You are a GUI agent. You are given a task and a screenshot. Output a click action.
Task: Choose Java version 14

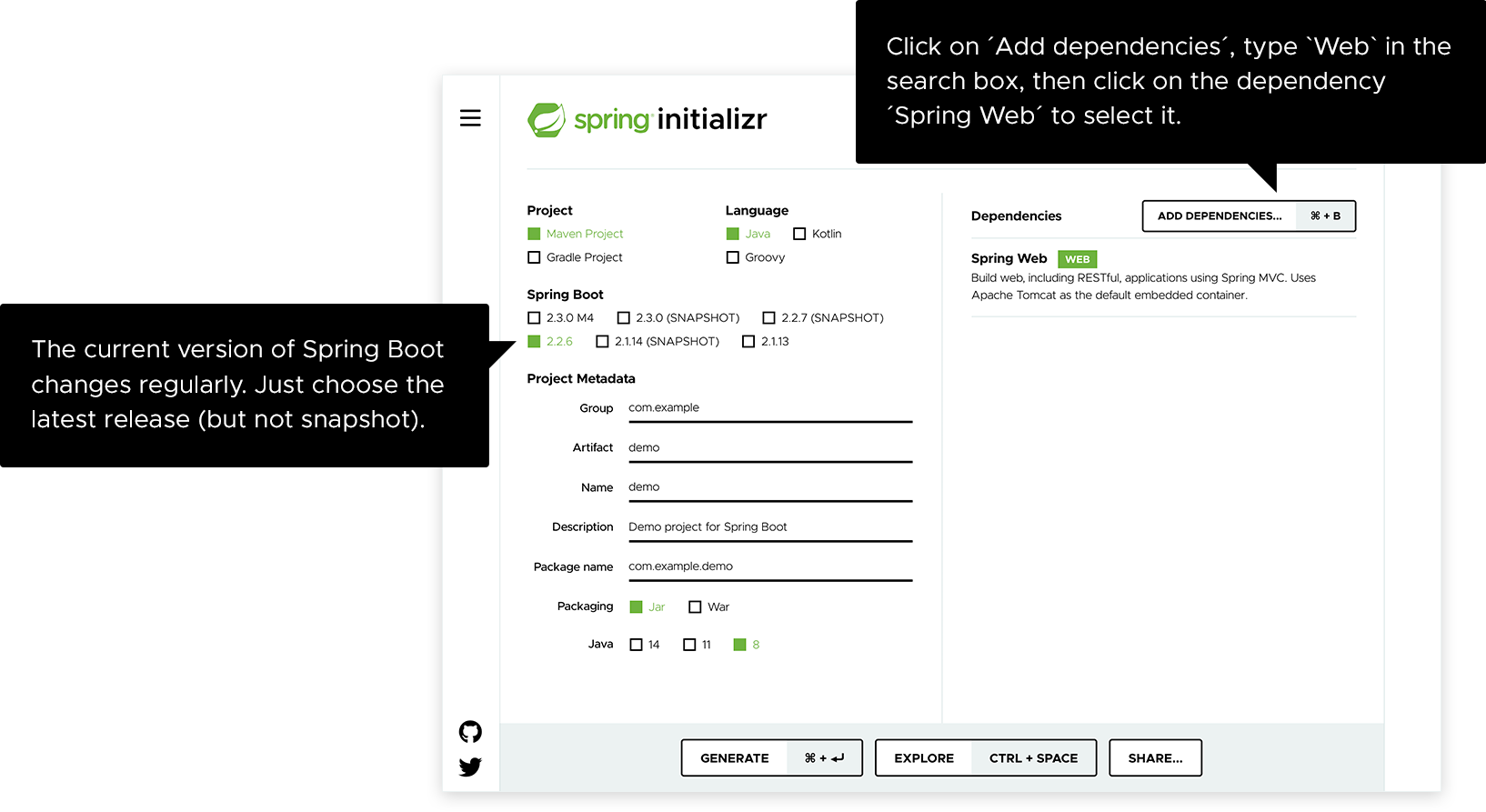point(637,645)
